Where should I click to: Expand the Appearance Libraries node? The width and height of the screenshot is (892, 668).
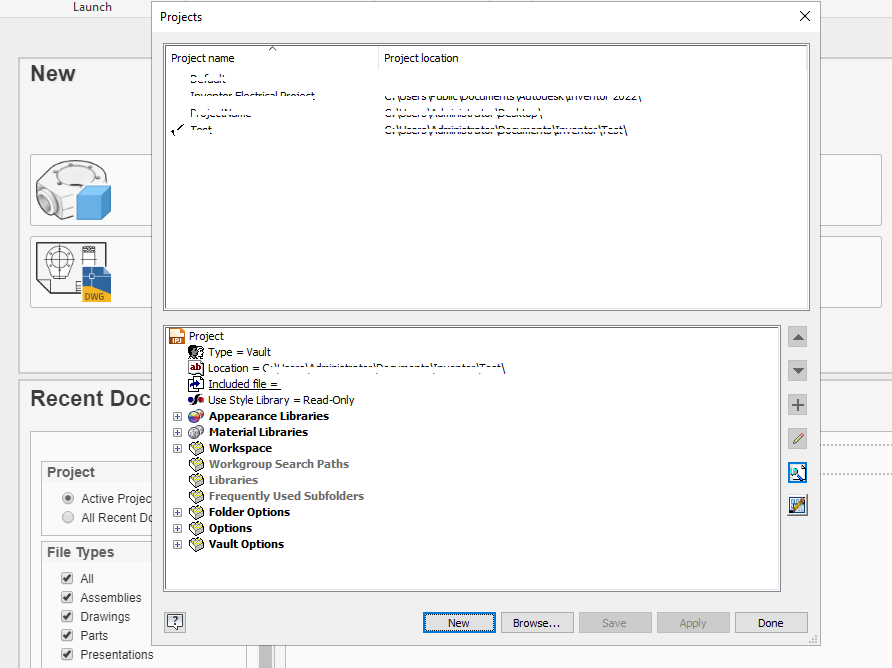point(177,417)
